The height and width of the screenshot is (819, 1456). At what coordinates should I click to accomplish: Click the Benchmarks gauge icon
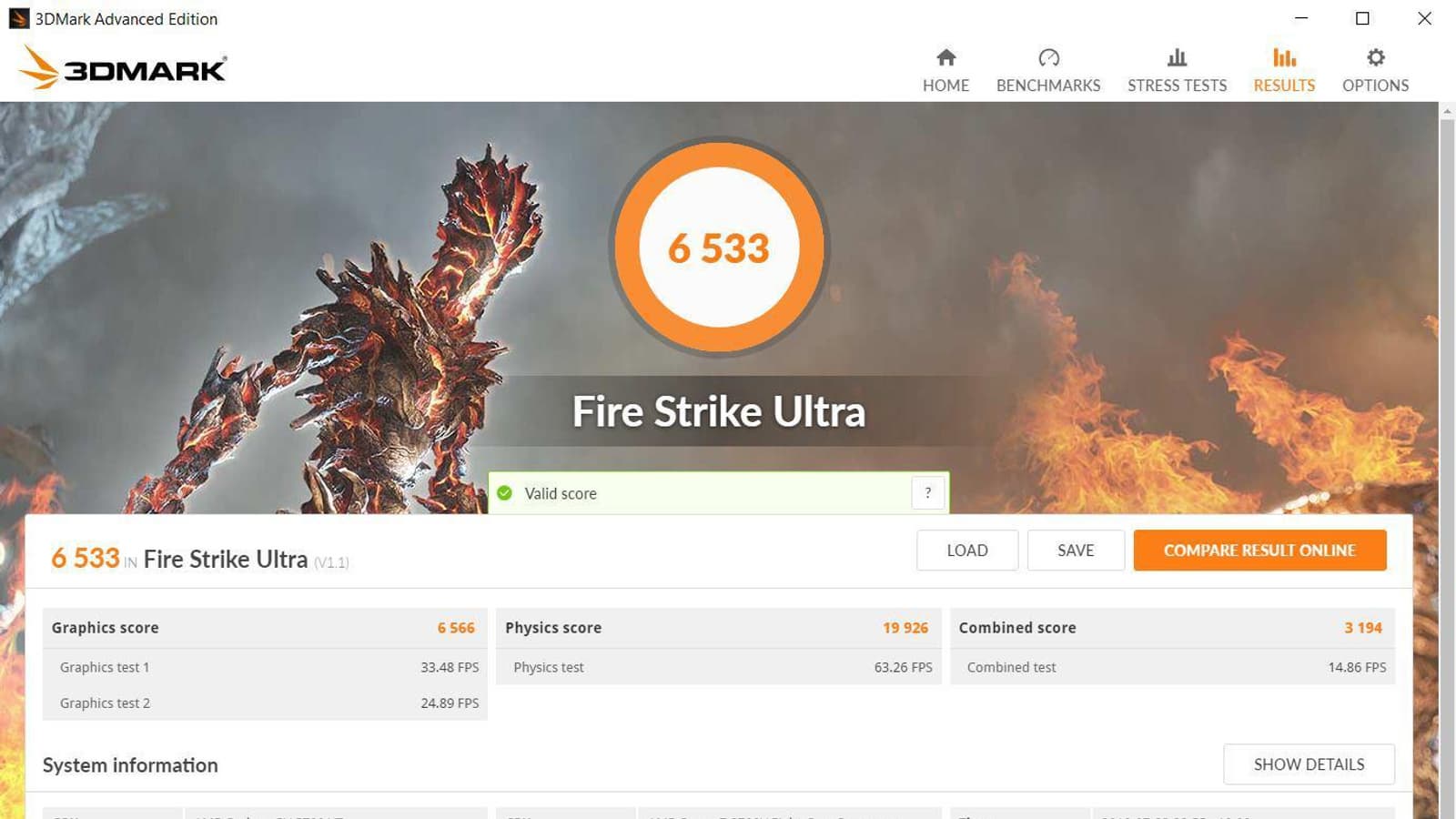point(1048,58)
